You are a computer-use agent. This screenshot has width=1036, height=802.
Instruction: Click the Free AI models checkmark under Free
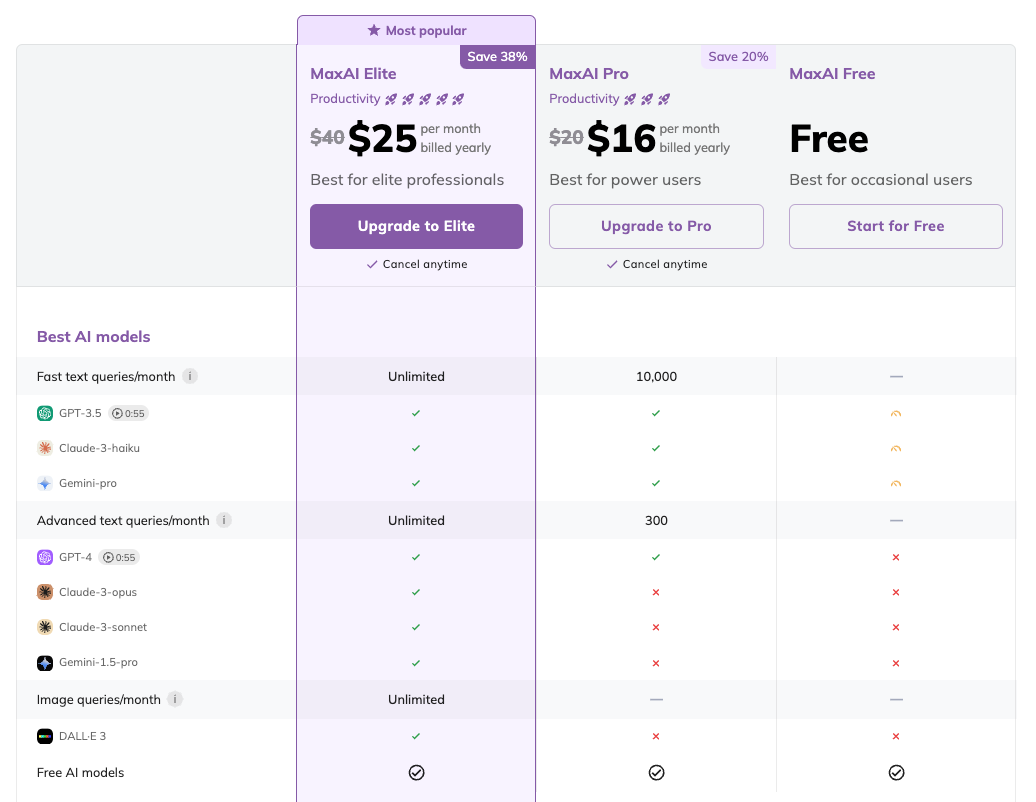point(896,772)
